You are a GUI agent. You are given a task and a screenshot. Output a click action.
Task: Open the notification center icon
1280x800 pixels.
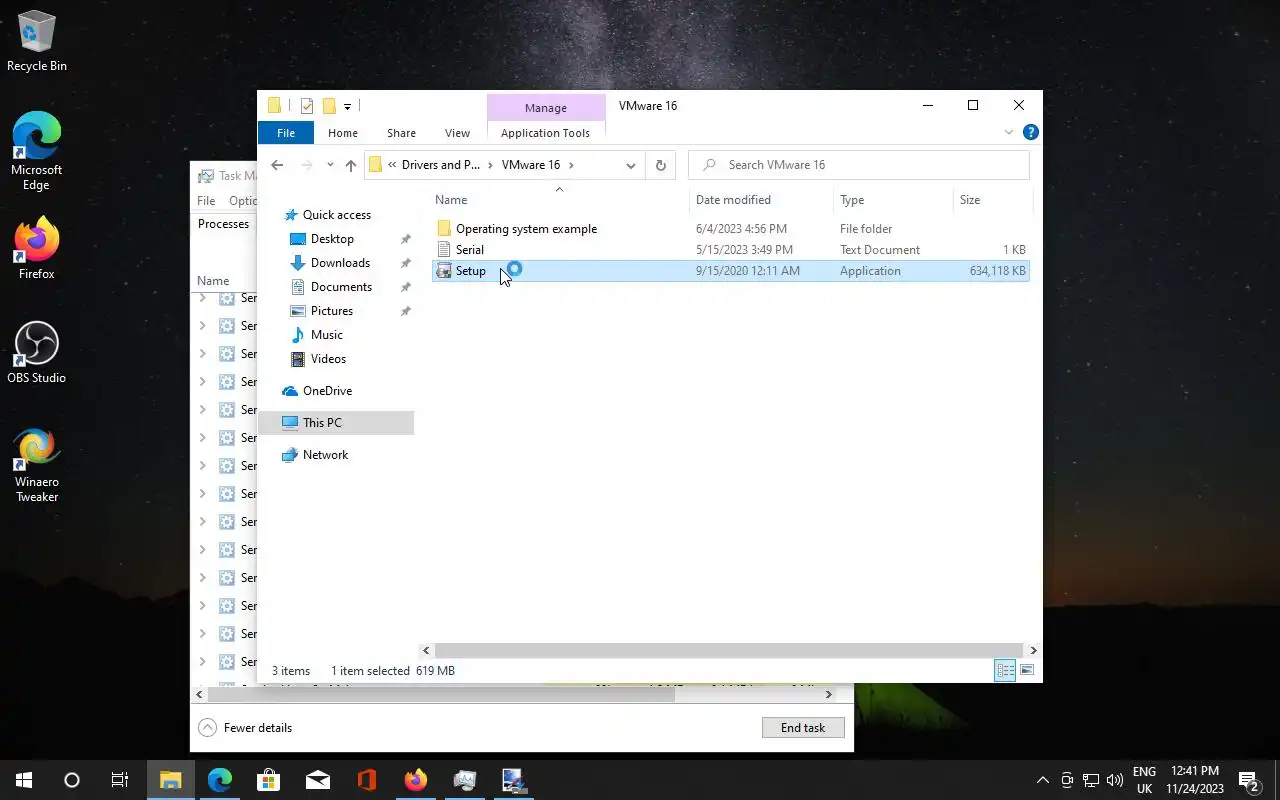coord(1248,780)
